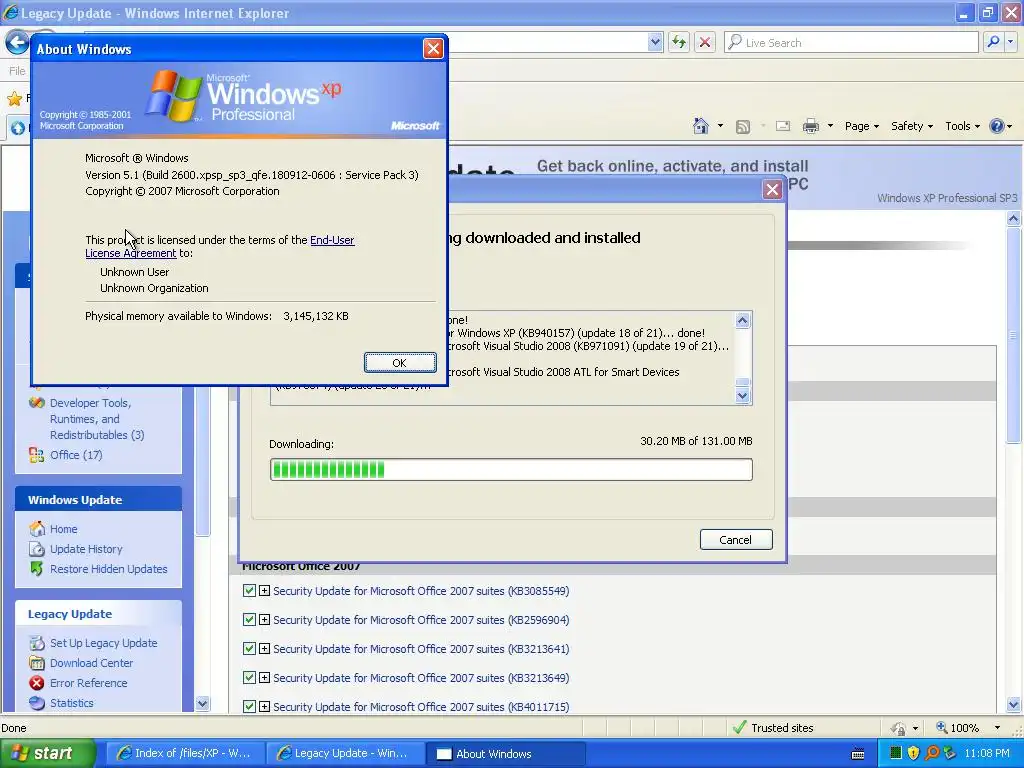Click the RSS feeds icon
The height and width of the screenshot is (768, 1024).
coord(743,127)
